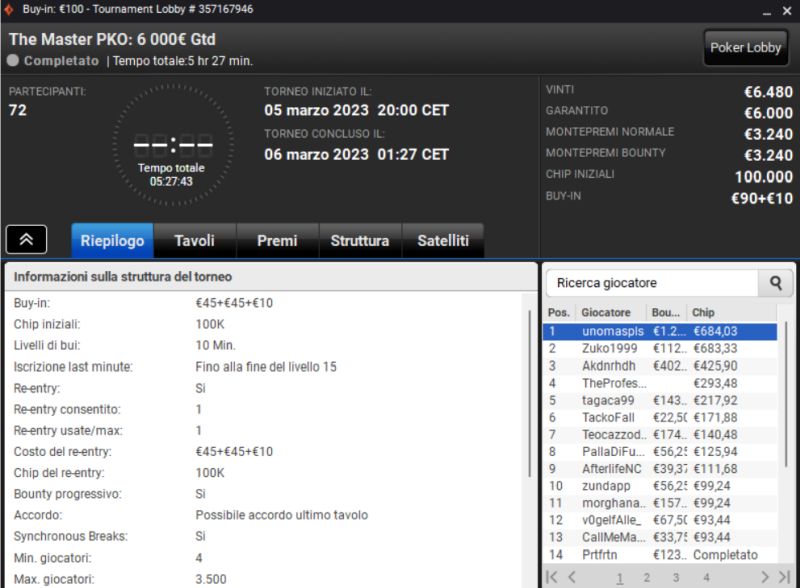Click the Completato status label
This screenshot has width=800, height=588.
tap(61, 61)
